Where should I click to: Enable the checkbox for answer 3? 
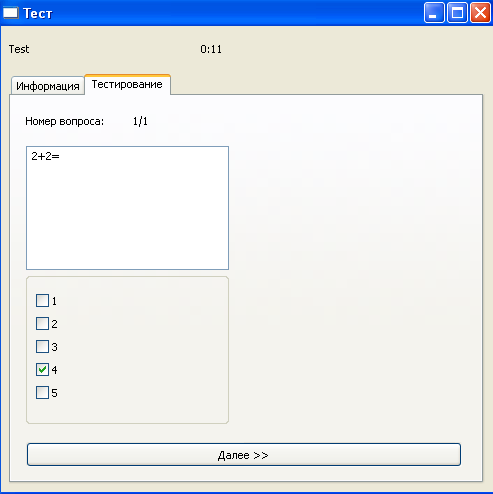42,347
